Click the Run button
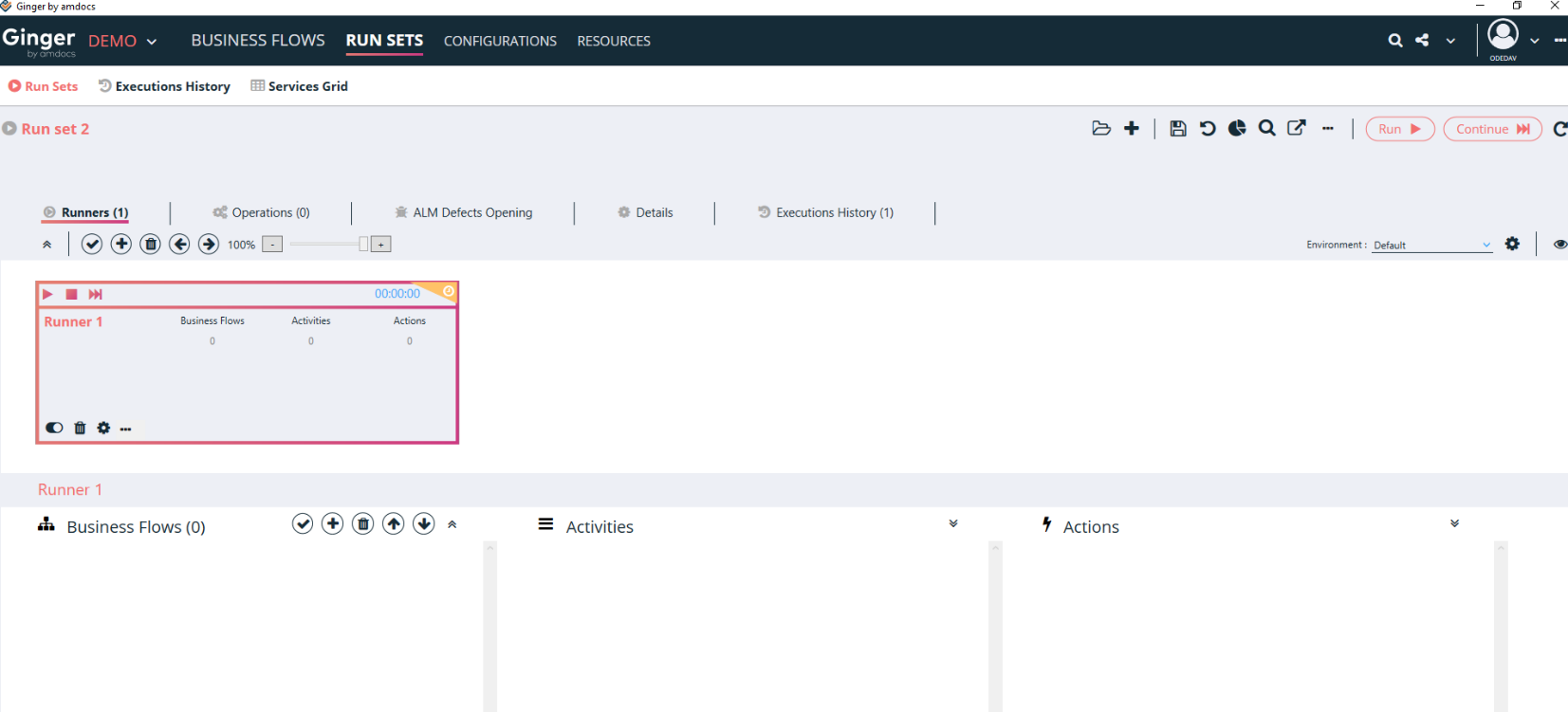The image size is (1568, 712). pyautogui.click(x=1399, y=129)
